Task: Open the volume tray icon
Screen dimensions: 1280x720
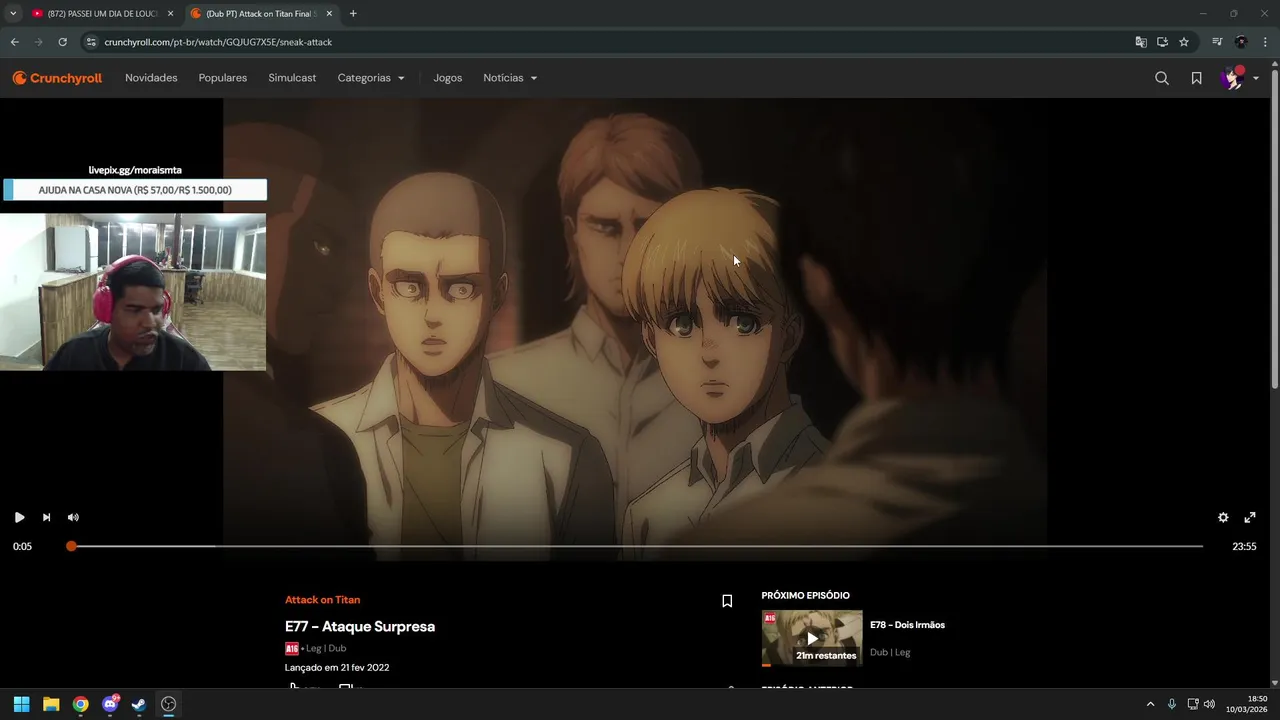Action: tap(1209, 704)
